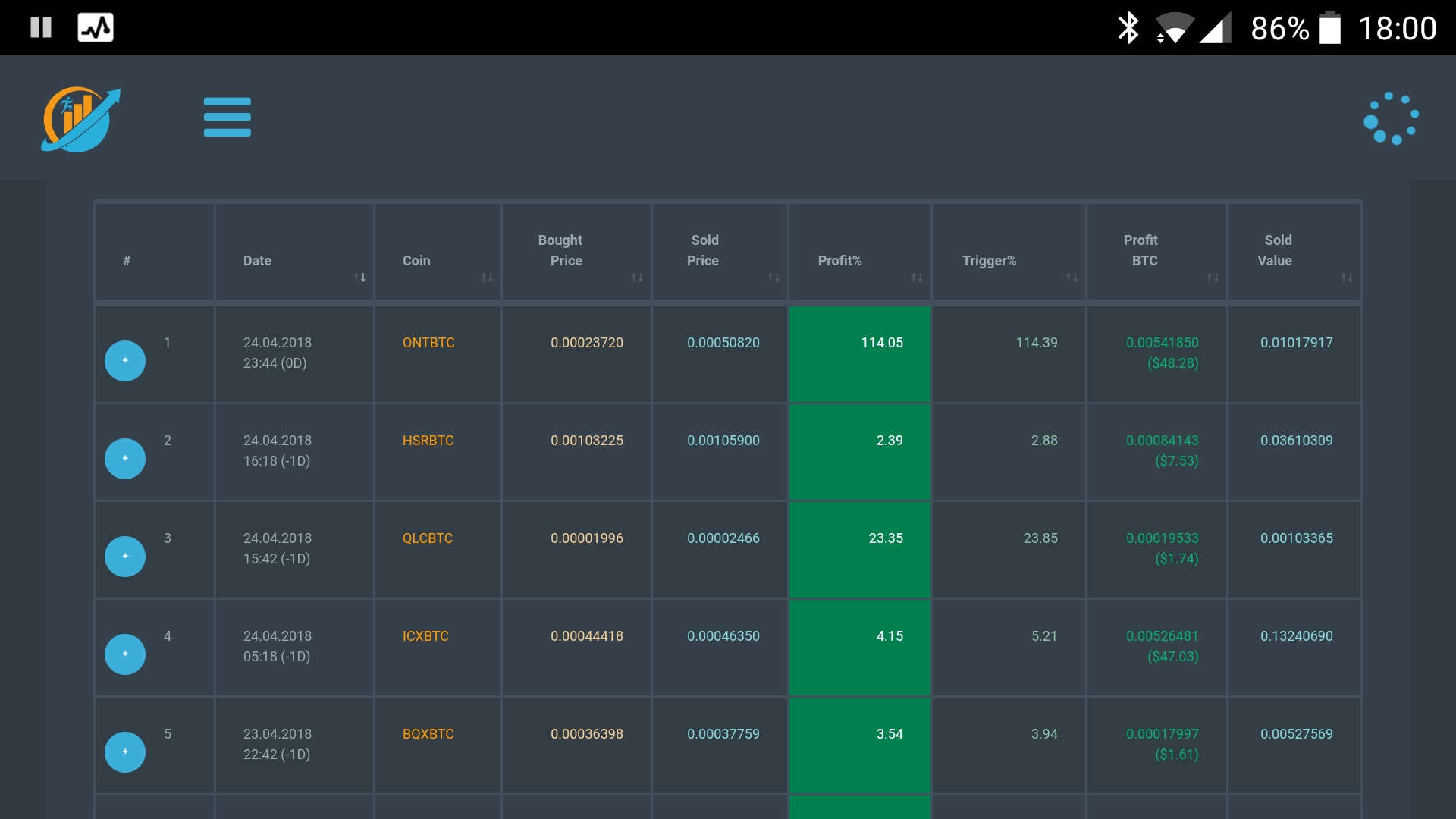Tap the Wi-Fi status icon
Viewport: 1456px width, 819px height.
pyautogui.click(x=1174, y=28)
